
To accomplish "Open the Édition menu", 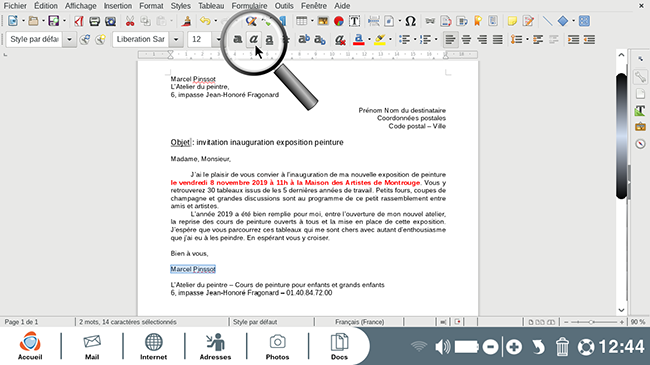I will 46,6.
